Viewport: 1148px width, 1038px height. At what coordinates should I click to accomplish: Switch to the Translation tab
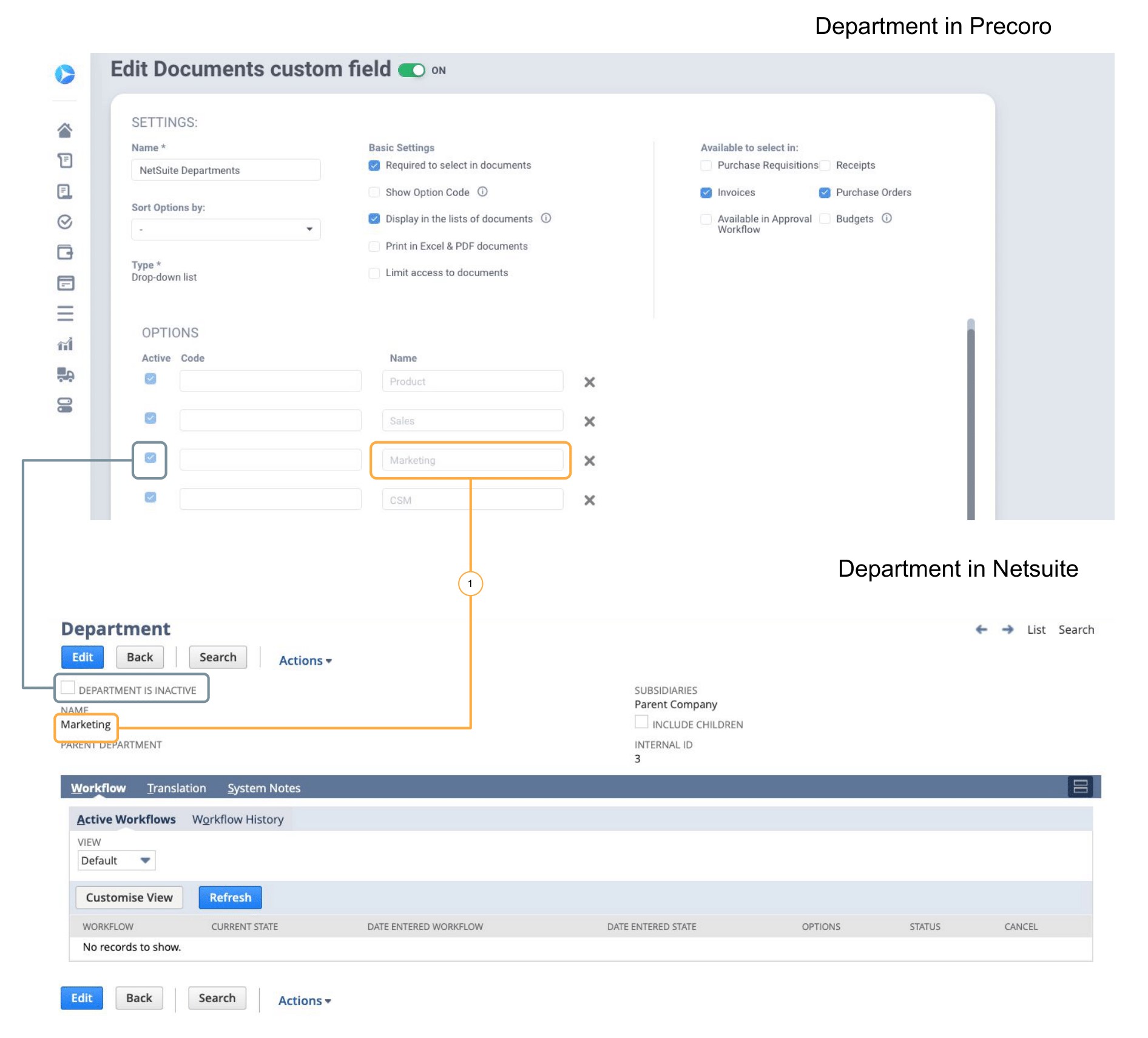[177, 788]
